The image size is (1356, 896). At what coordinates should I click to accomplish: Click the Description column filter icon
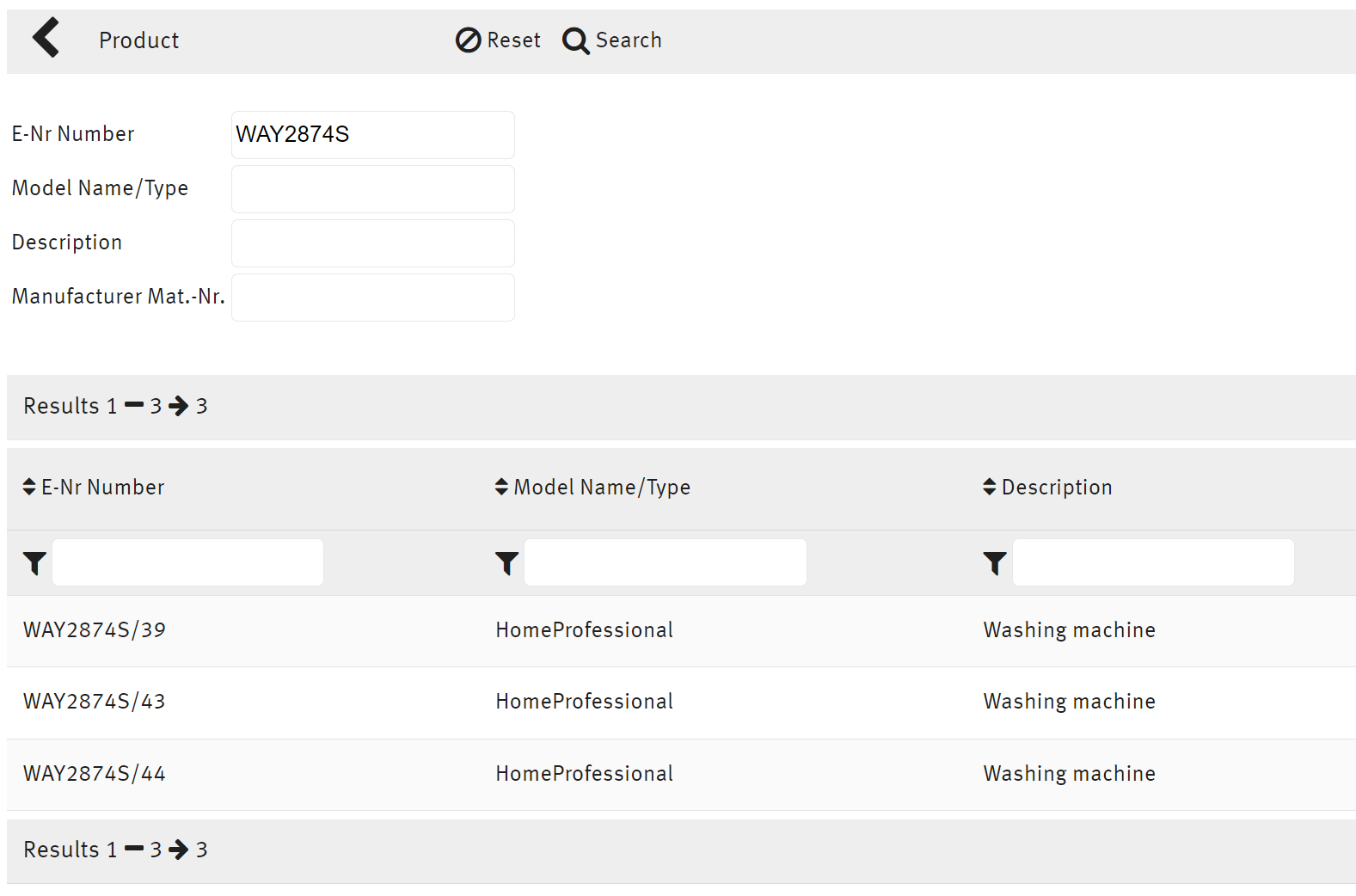(994, 563)
